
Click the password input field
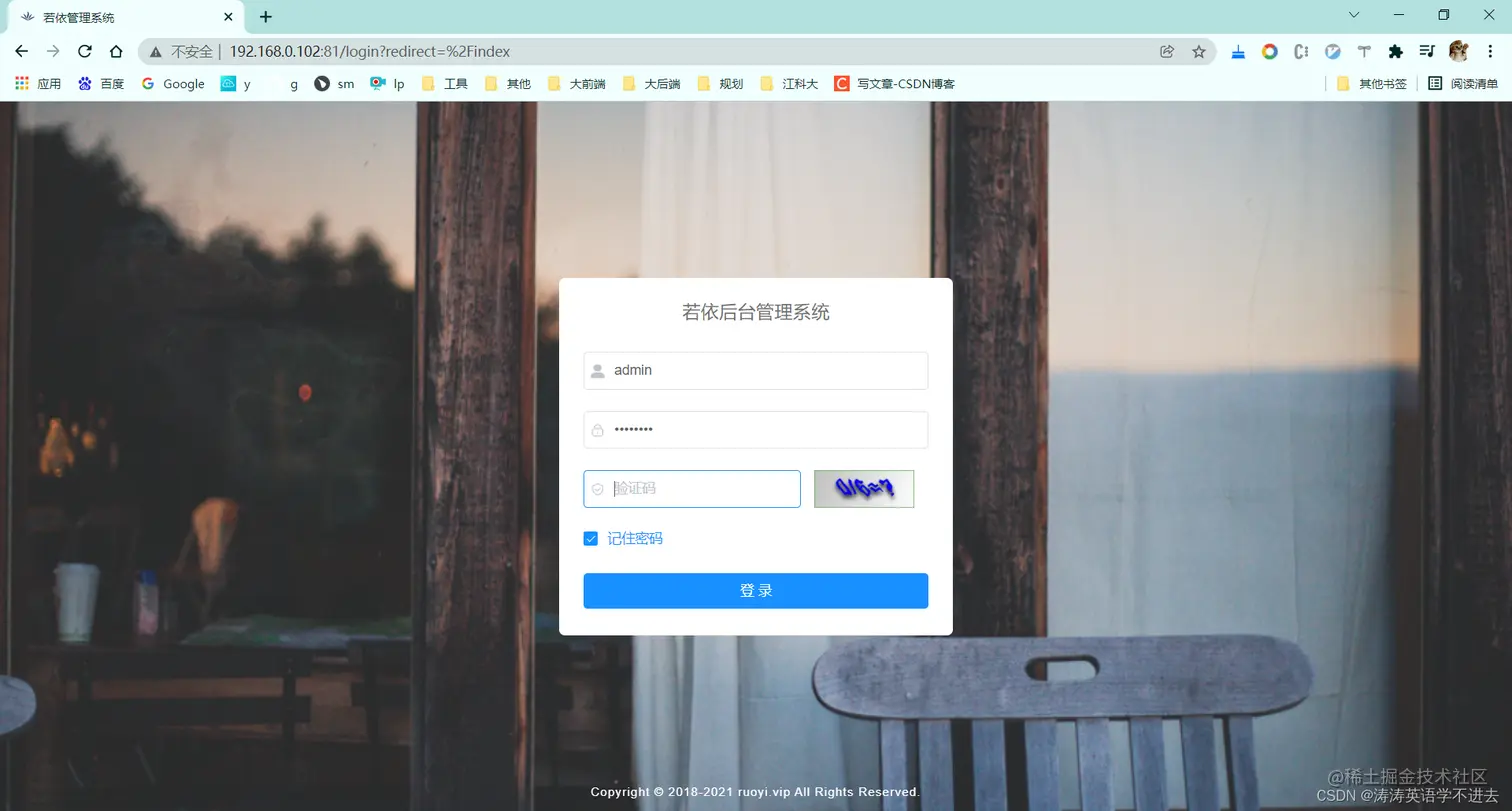[755, 430]
